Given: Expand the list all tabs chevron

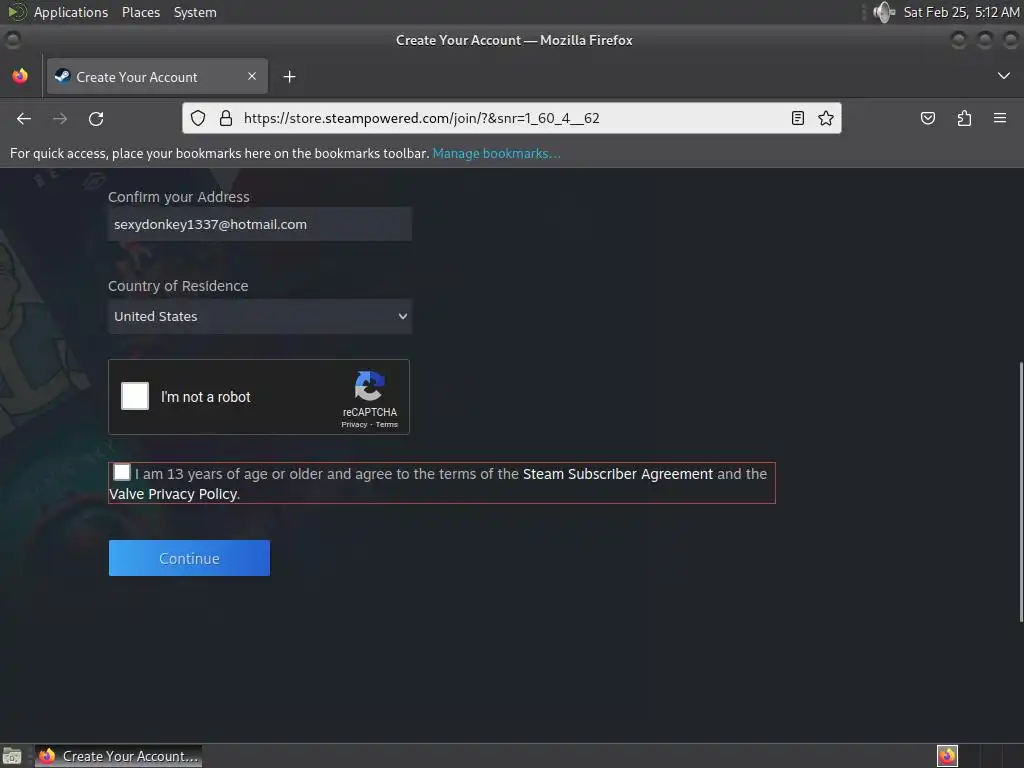Looking at the screenshot, I should pos(1004,76).
